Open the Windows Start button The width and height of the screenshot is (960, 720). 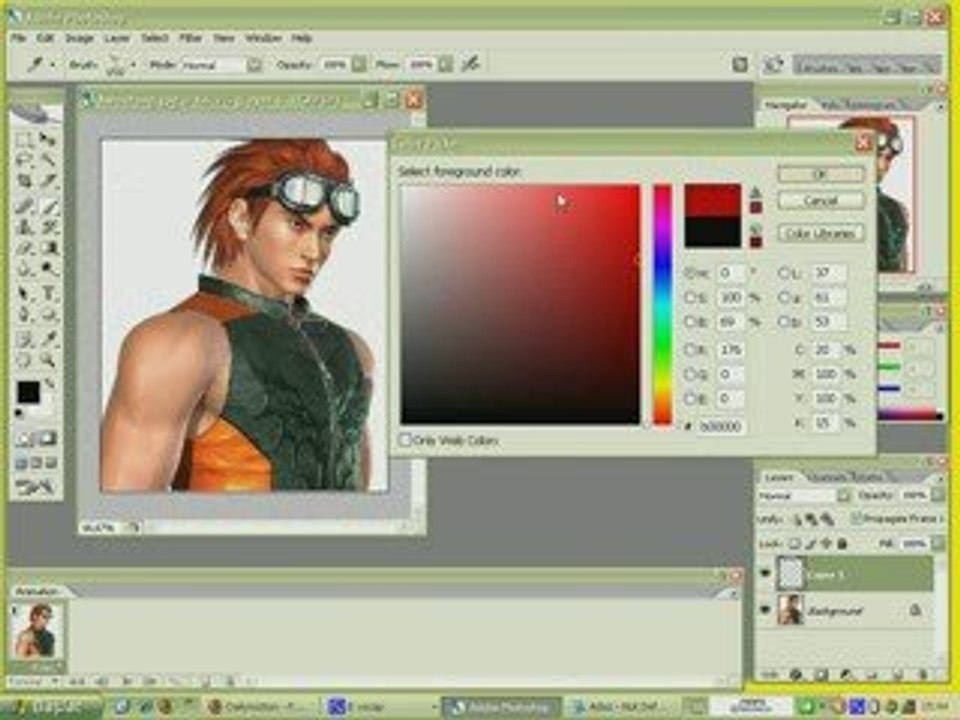(x=50, y=707)
